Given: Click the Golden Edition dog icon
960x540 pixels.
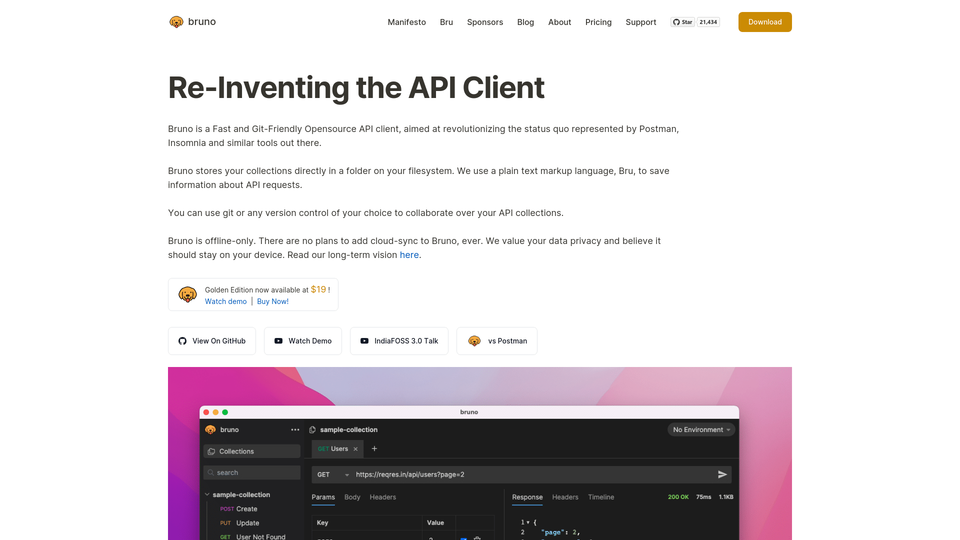Looking at the screenshot, I should [187, 294].
